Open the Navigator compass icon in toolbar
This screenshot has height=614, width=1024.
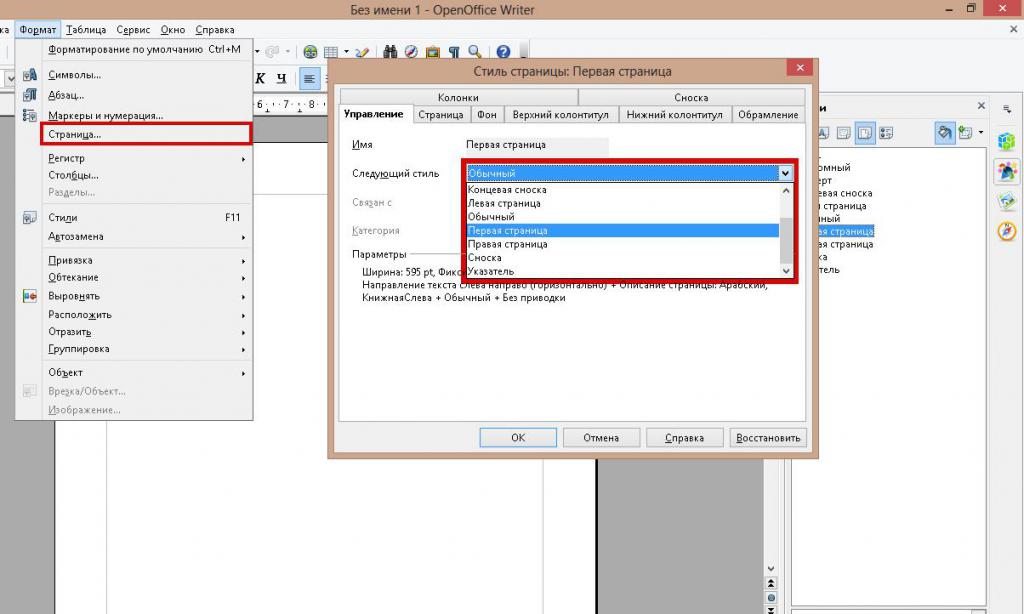coord(411,52)
